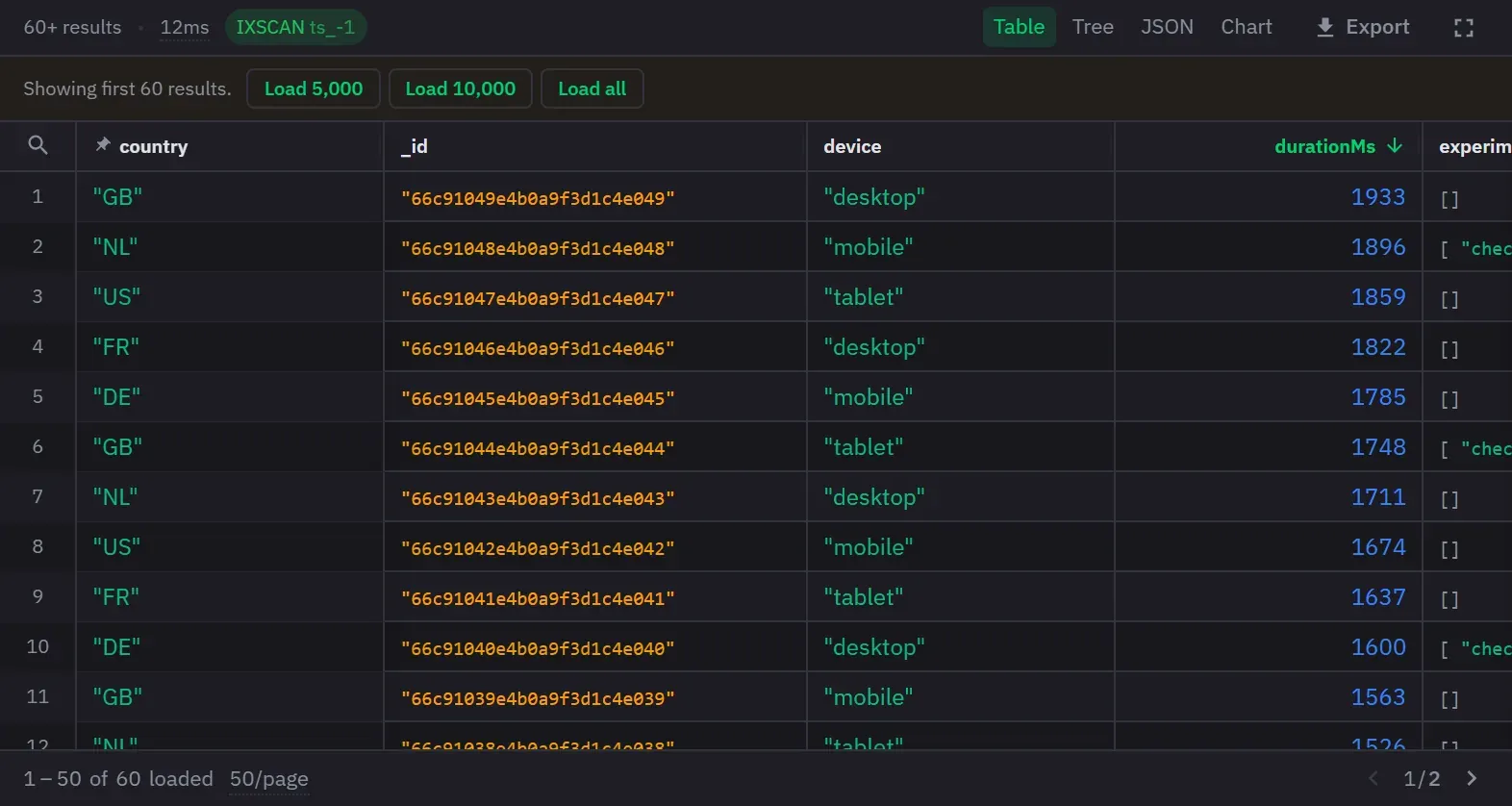Click _id "66c91047e4b0a9f3d1c4e047"
The width and height of the screenshot is (1512, 806).
point(538,298)
